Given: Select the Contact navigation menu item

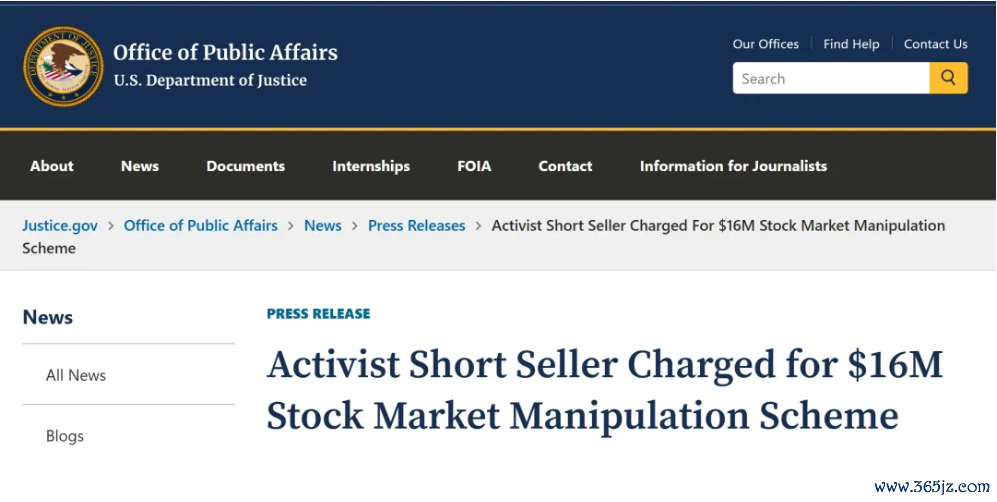Looking at the screenshot, I should (x=565, y=166).
